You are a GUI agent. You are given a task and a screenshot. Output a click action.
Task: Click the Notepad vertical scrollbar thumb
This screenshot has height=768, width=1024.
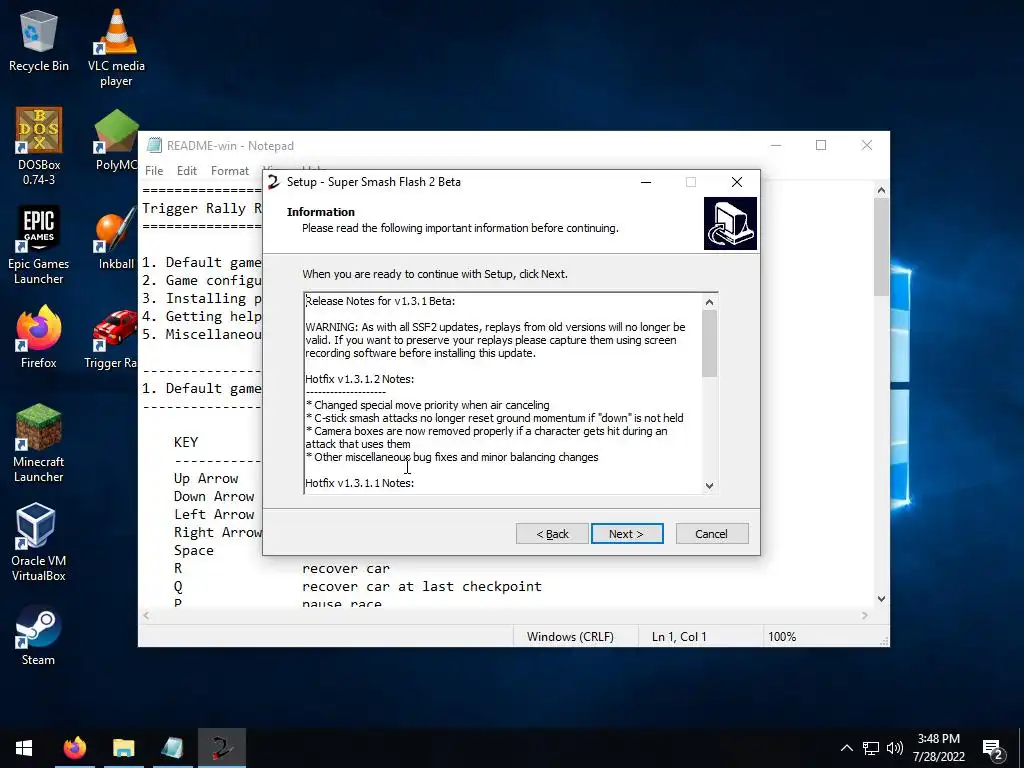882,247
